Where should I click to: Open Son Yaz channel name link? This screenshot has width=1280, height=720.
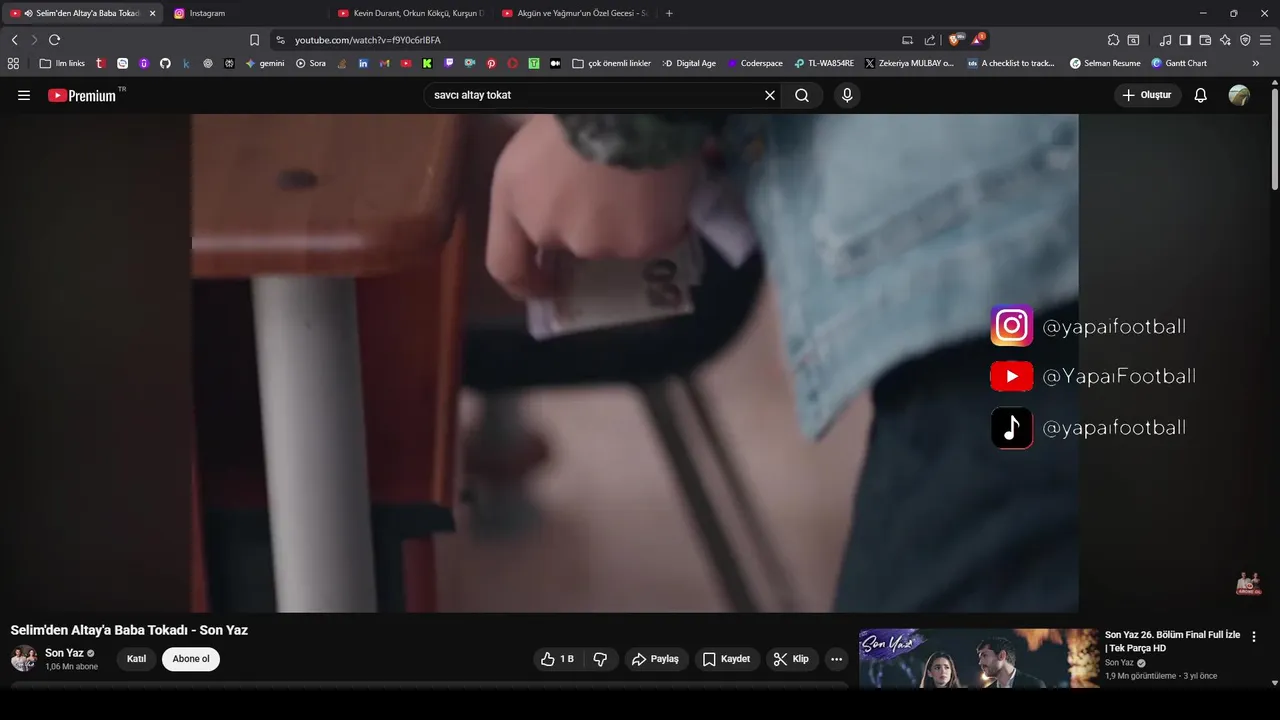point(64,653)
